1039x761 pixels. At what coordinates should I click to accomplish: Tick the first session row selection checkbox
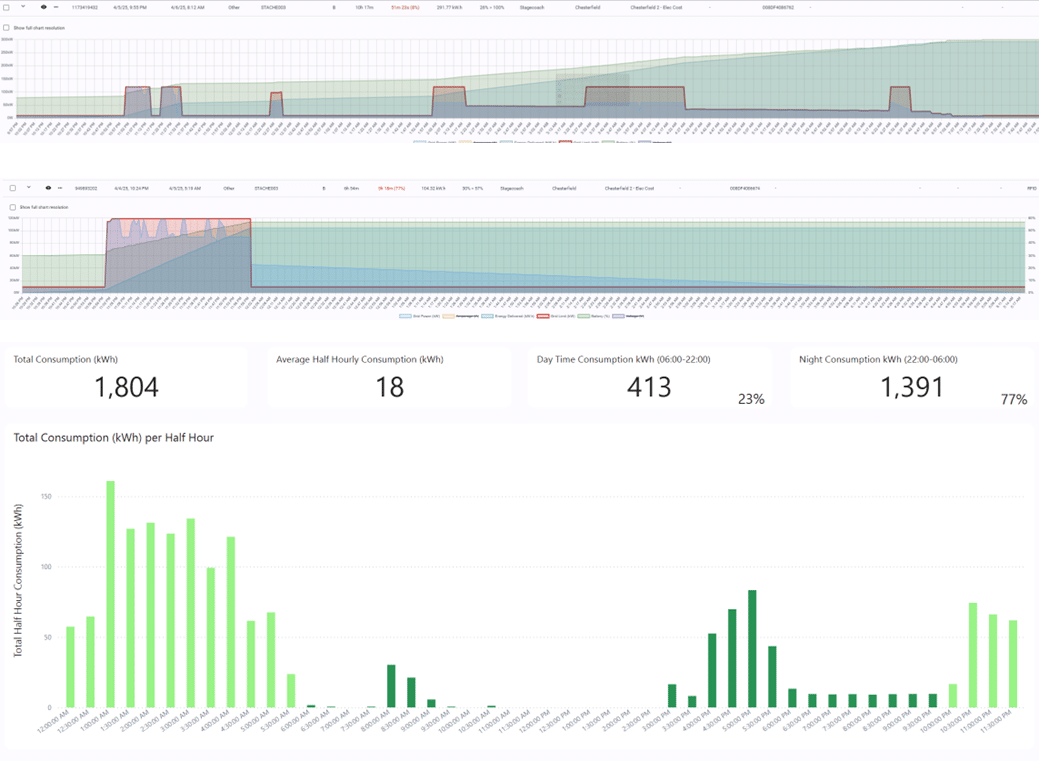point(8,6)
